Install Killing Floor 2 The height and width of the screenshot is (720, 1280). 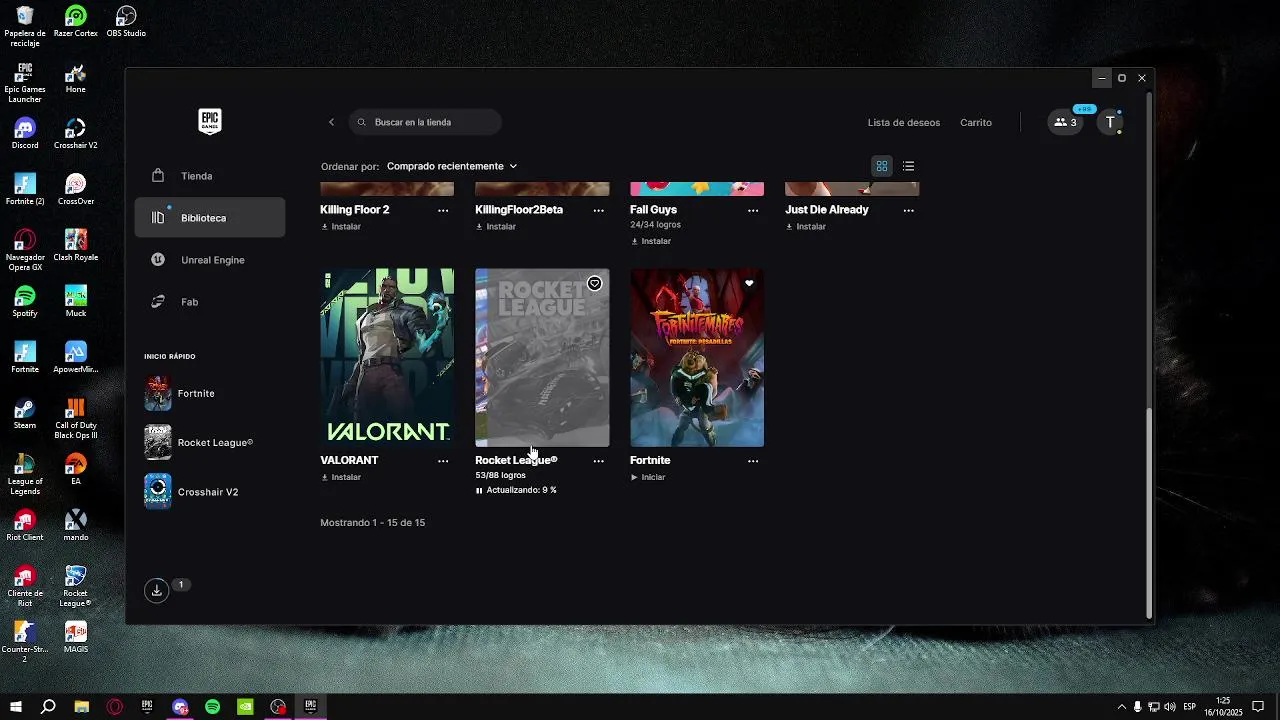(x=341, y=227)
